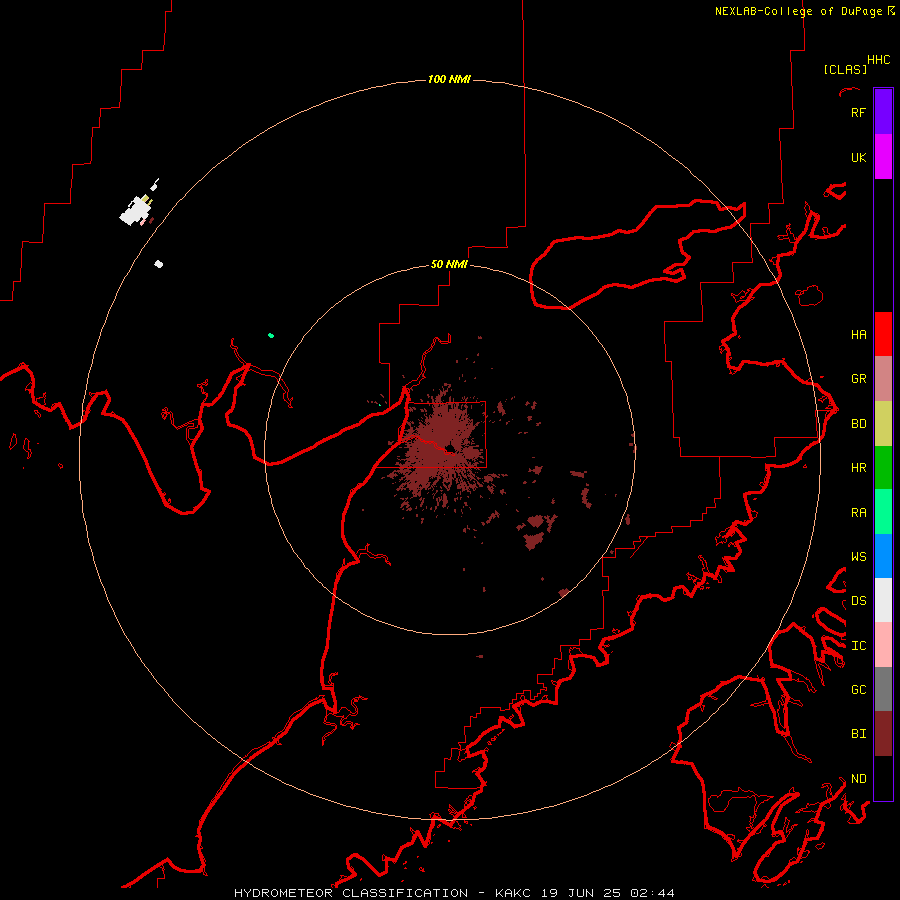The image size is (900, 900).
Task: Select the BD yellow legend swatch
Action: 883,423
